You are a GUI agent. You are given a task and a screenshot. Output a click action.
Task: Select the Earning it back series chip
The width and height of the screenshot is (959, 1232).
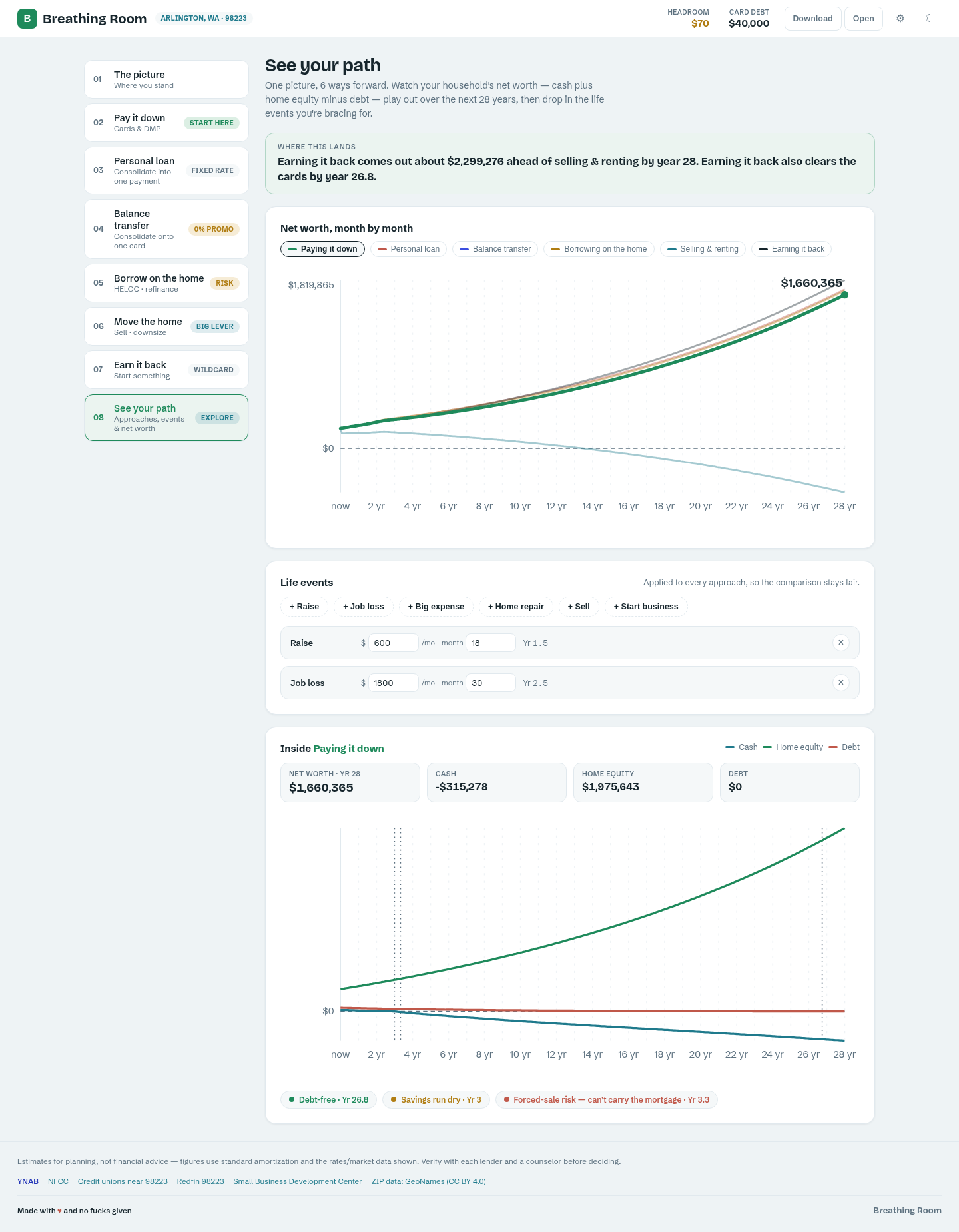pyautogui.click(x=791, y=249)
